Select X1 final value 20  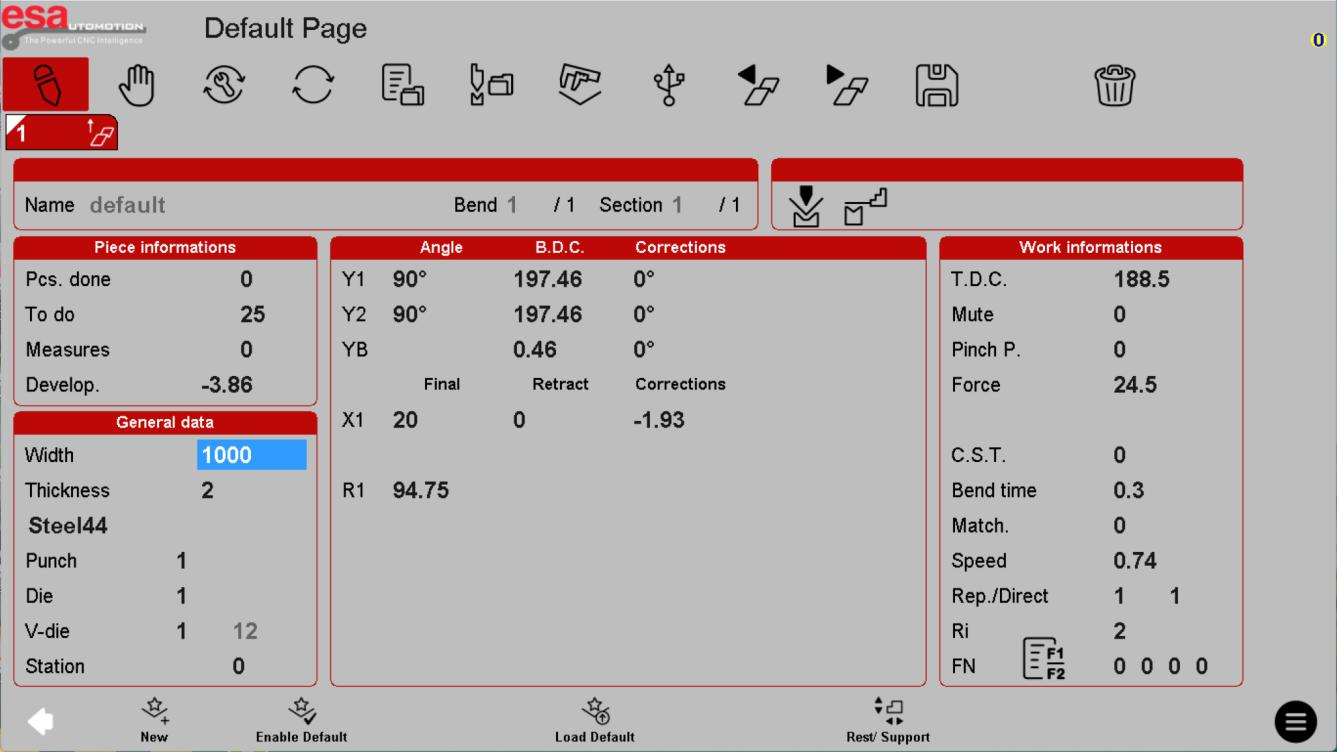pos(405,420)
